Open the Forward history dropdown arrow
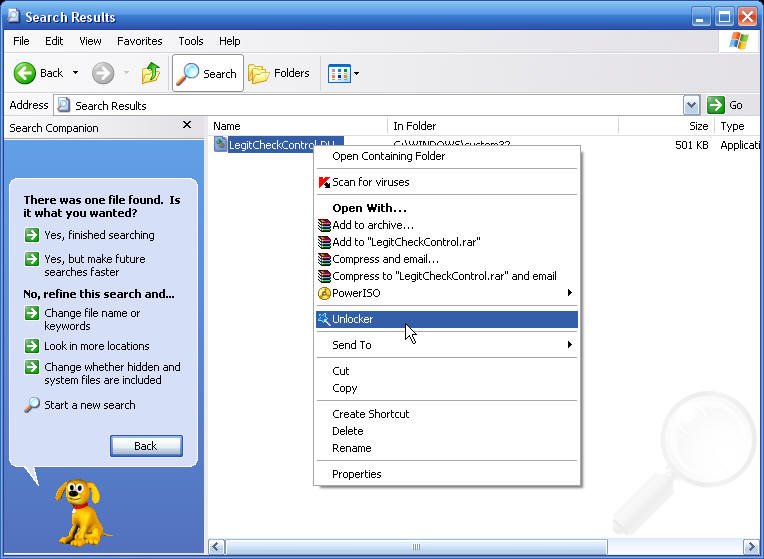This screenshot has width=764, height=559. (126, 73)
